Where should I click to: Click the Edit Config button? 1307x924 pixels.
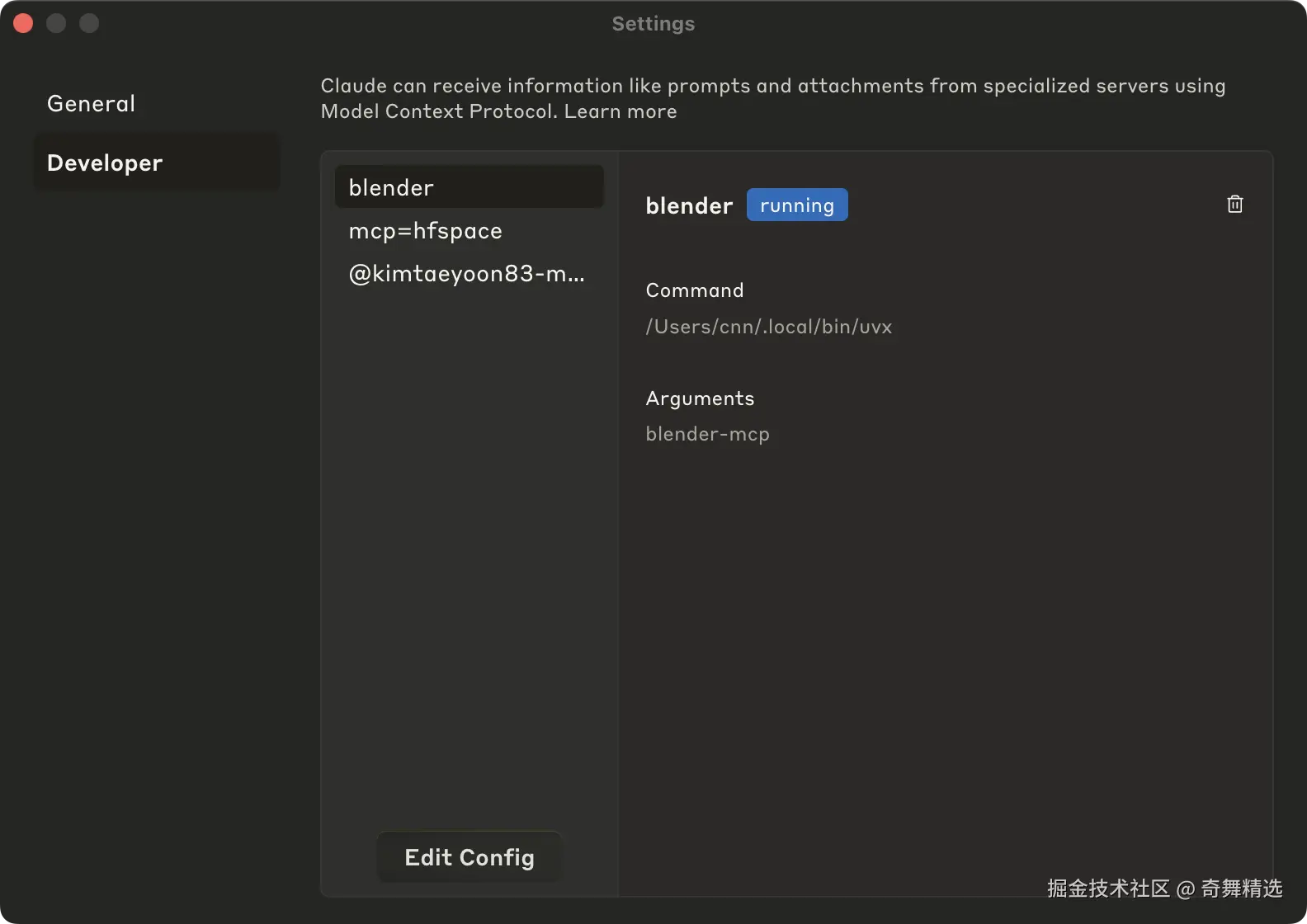coord(469,857)
